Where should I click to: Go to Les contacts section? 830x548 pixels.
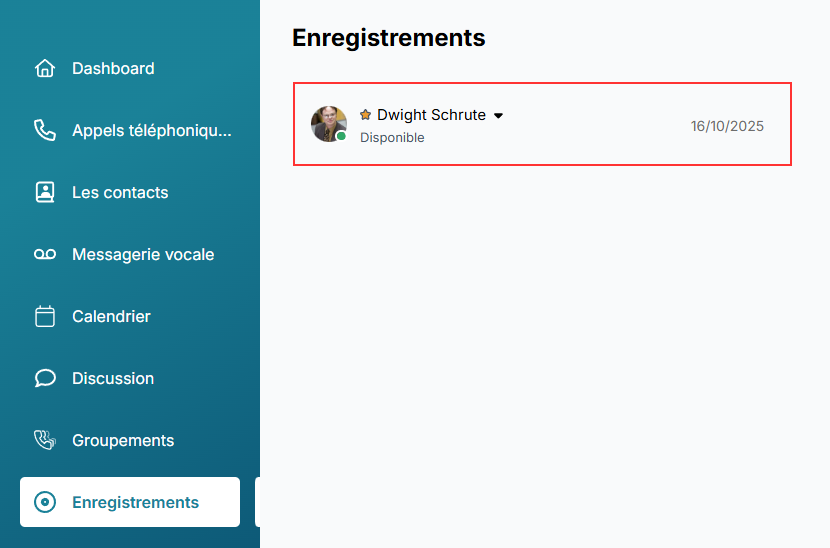pos(120,193)
